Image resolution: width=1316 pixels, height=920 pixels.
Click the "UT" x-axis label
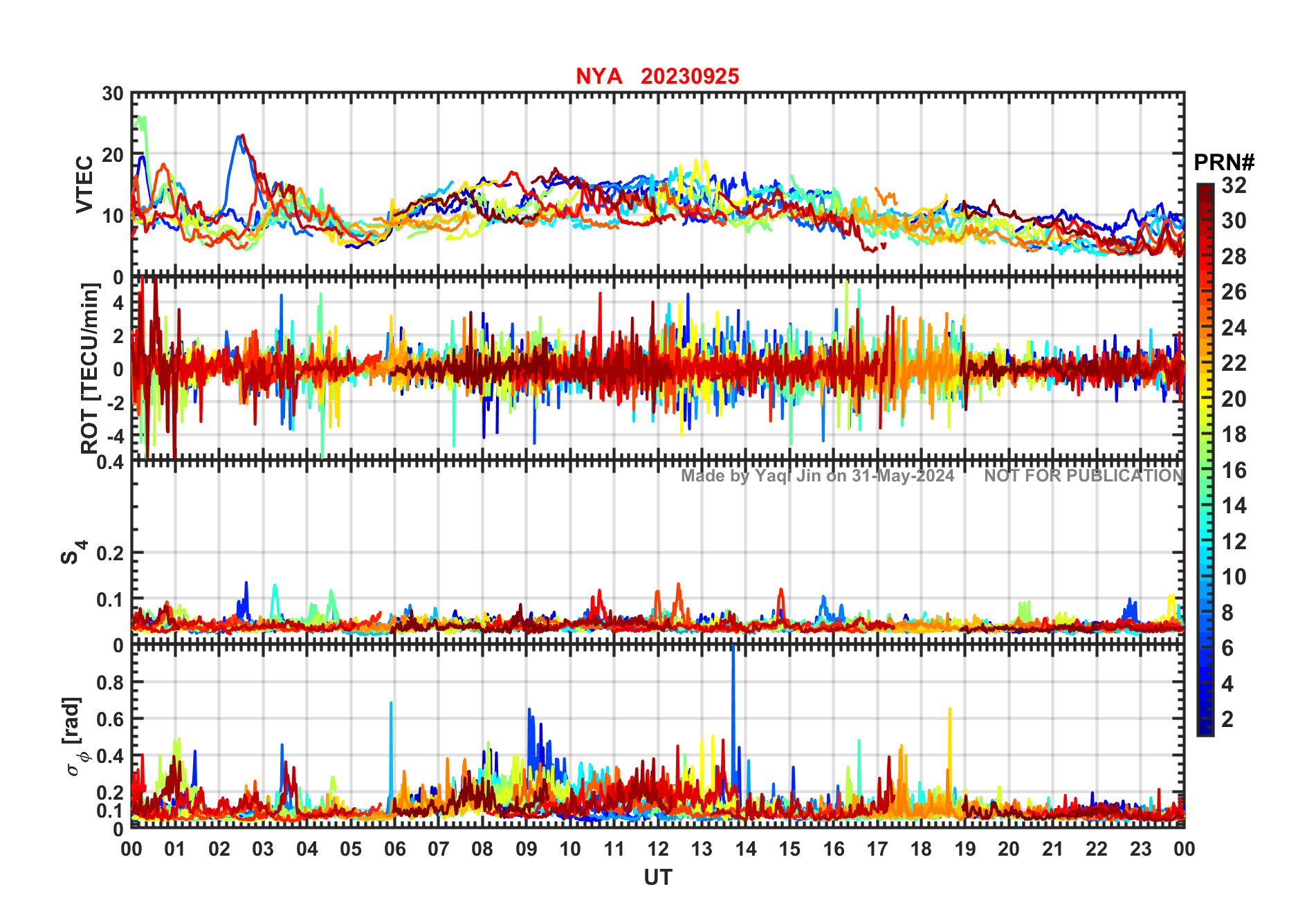point(658,877)
